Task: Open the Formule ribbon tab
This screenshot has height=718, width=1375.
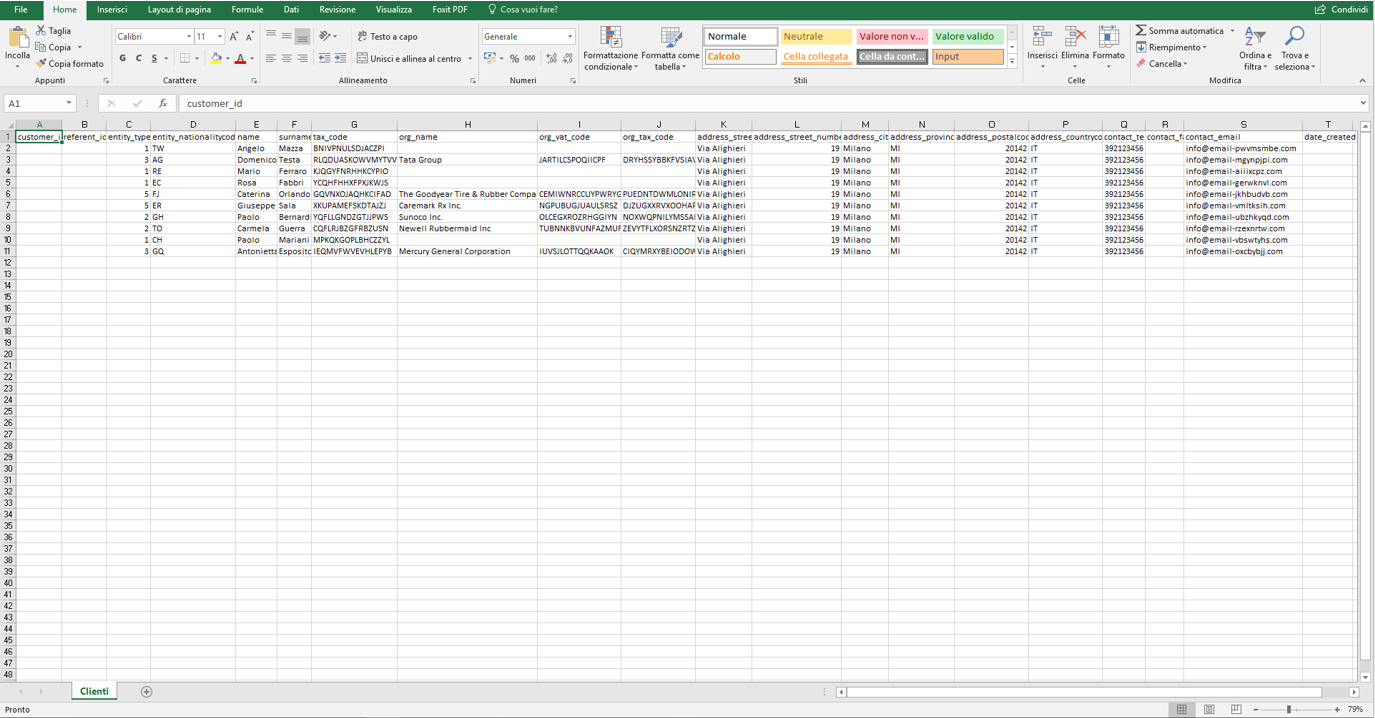Action: pyautogui.click(x=247, y=10)
